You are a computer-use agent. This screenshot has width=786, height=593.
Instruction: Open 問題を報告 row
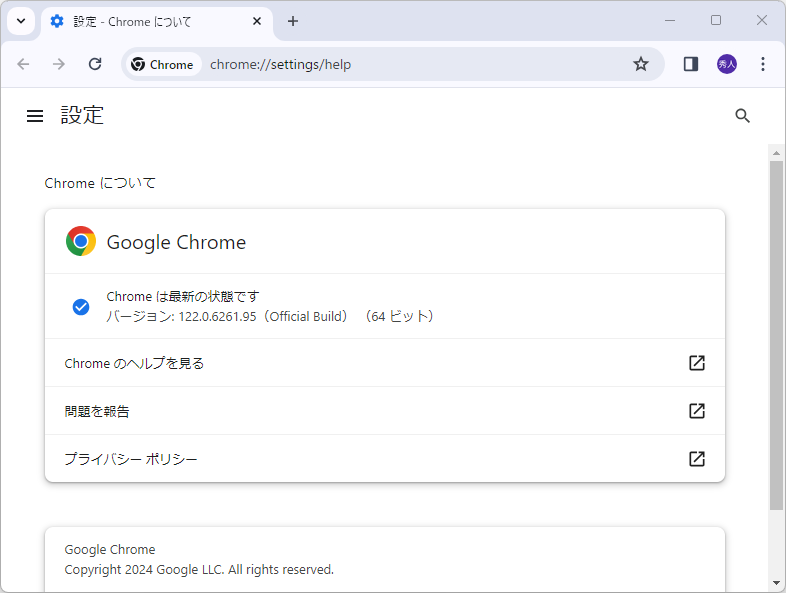point(385,411)
